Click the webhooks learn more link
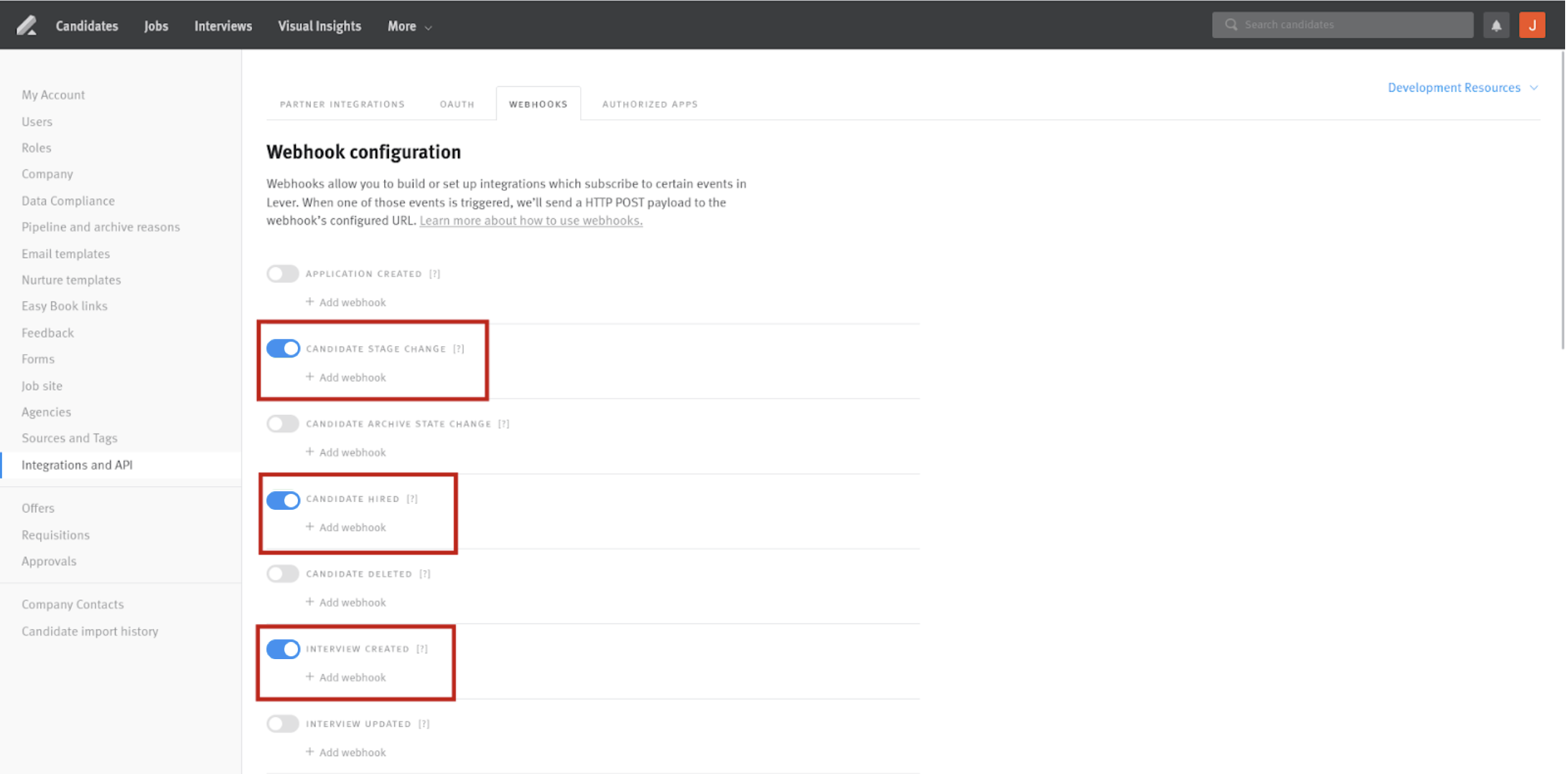The height and width of the screenshot is (774, 1568). tap(531, 220)
